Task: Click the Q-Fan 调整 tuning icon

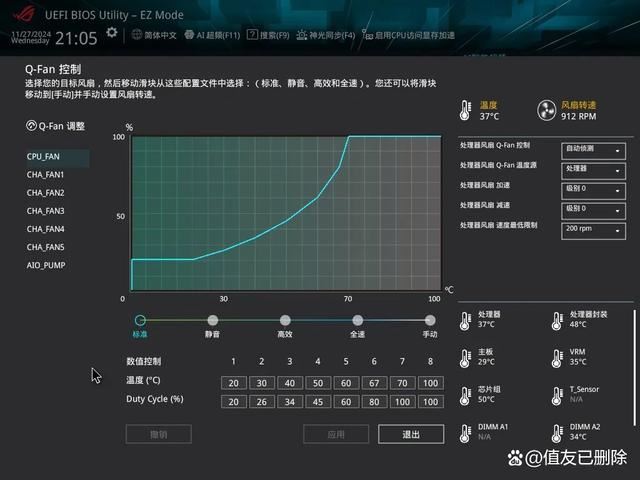Action: 31,126
